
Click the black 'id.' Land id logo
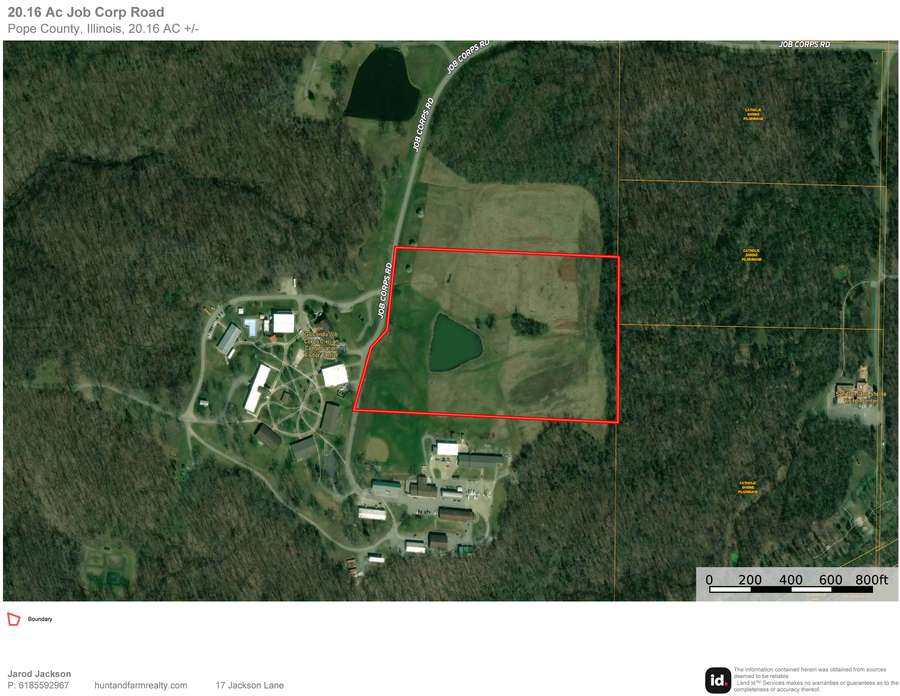718,681
